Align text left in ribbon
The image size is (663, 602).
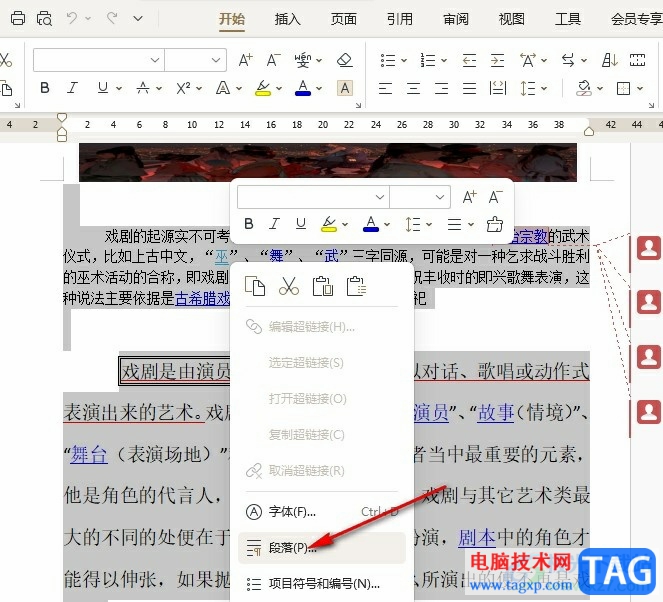point(385,88)
